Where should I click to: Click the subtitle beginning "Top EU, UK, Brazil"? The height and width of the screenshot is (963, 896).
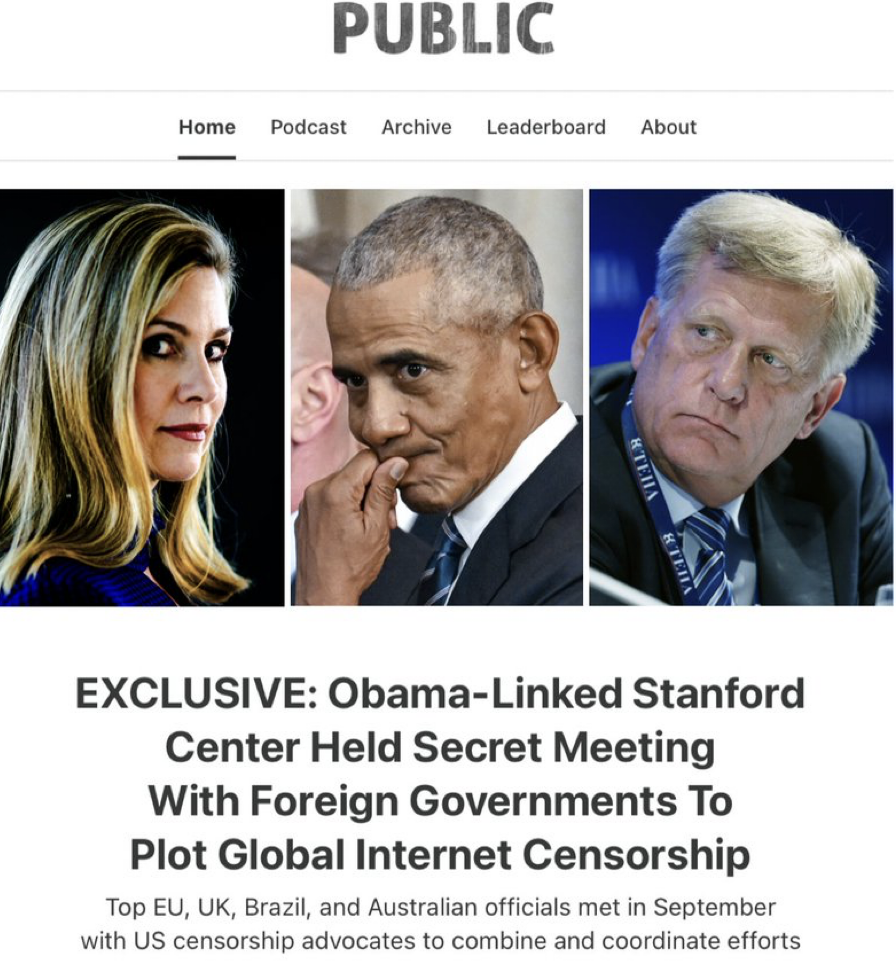[440, 924]
